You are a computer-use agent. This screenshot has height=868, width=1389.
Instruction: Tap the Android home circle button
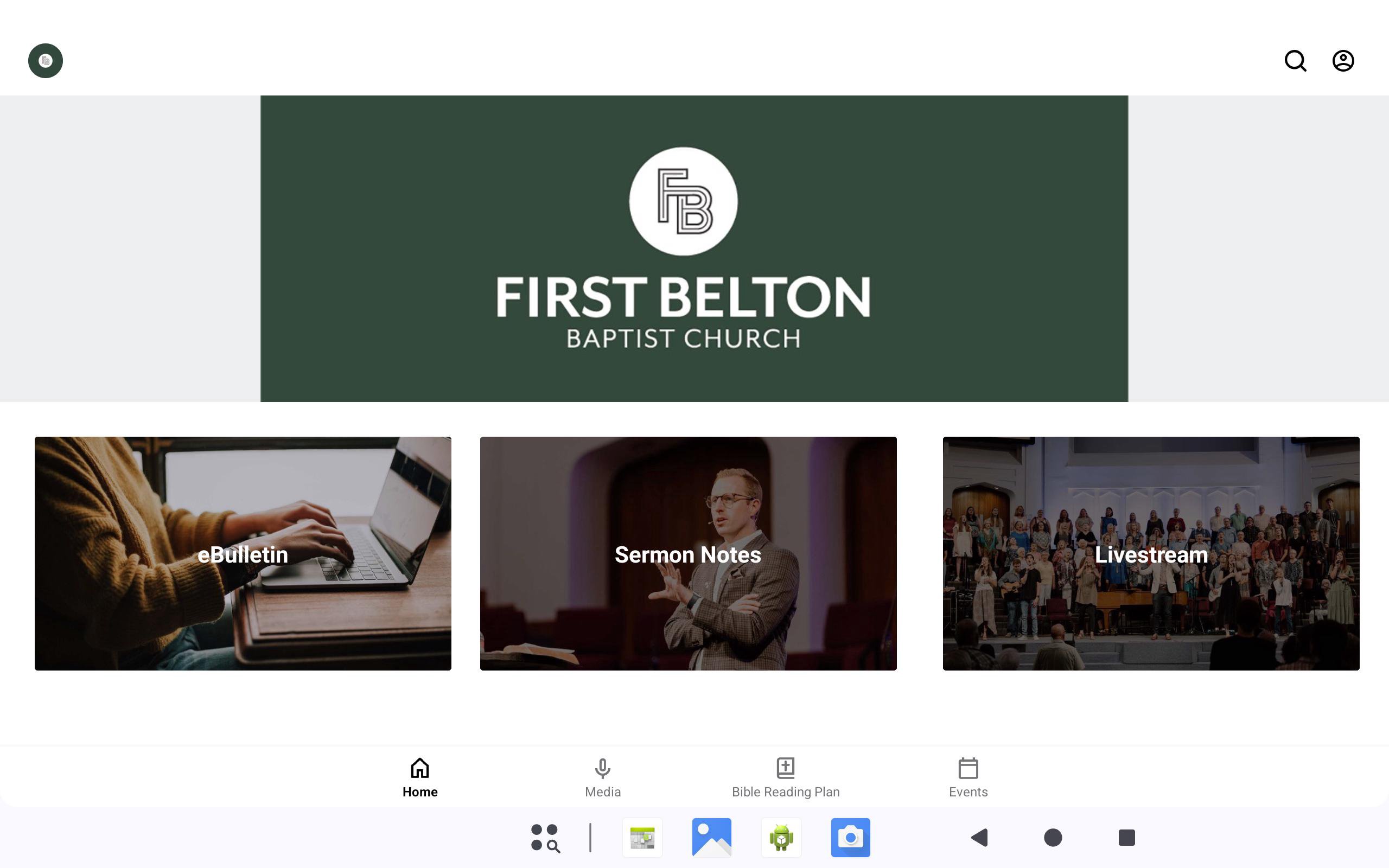pyautogui.click(x=1053, y=838)
